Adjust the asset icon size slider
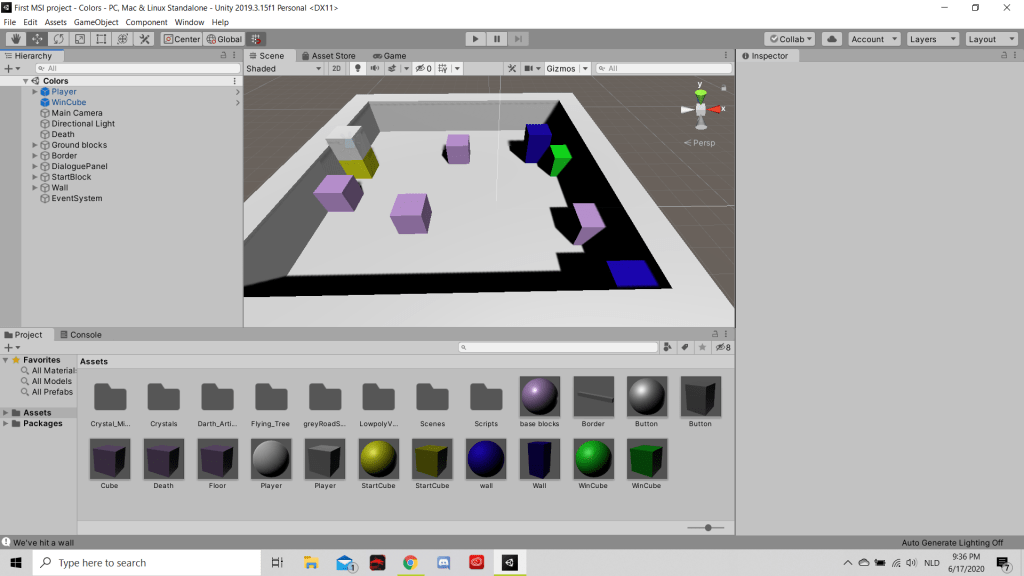This screenshot has height=576, width=1024. point(708,527)
